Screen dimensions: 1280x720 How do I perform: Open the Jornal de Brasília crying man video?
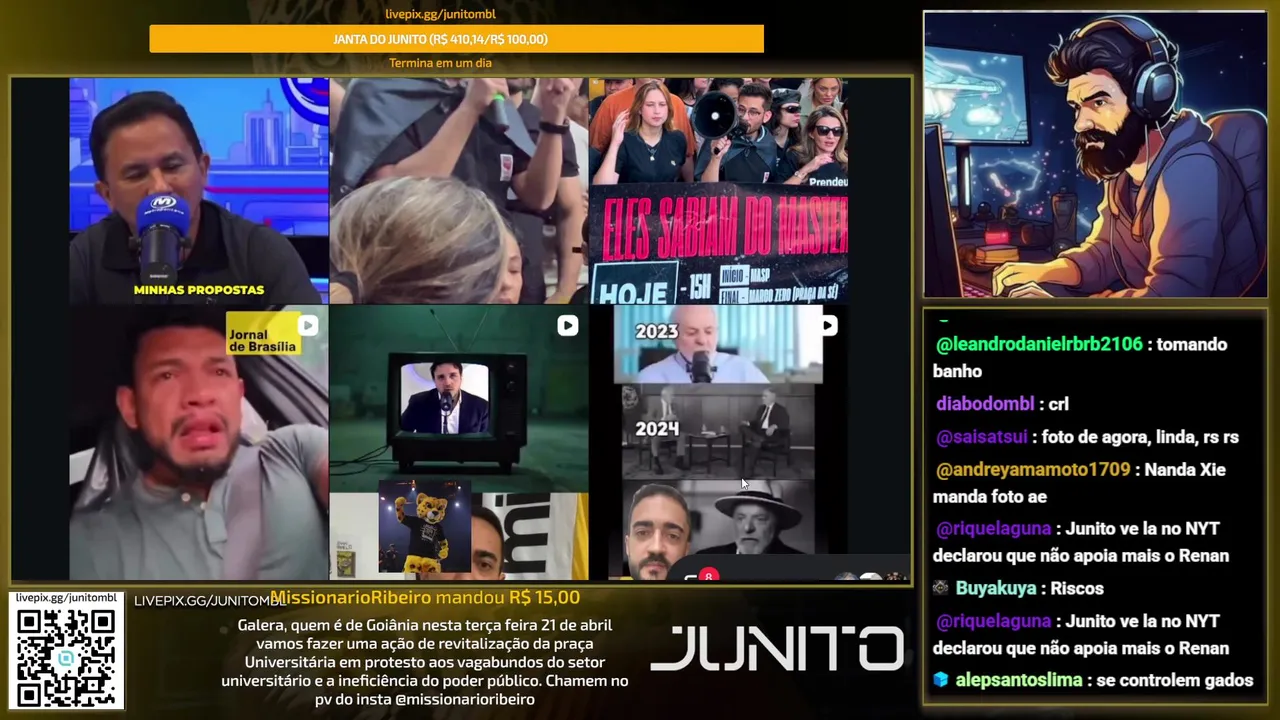click(x=199, y=443)
